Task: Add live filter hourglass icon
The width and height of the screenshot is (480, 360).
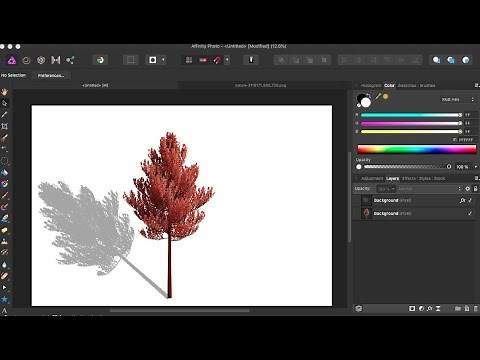Action: point(438,309)
